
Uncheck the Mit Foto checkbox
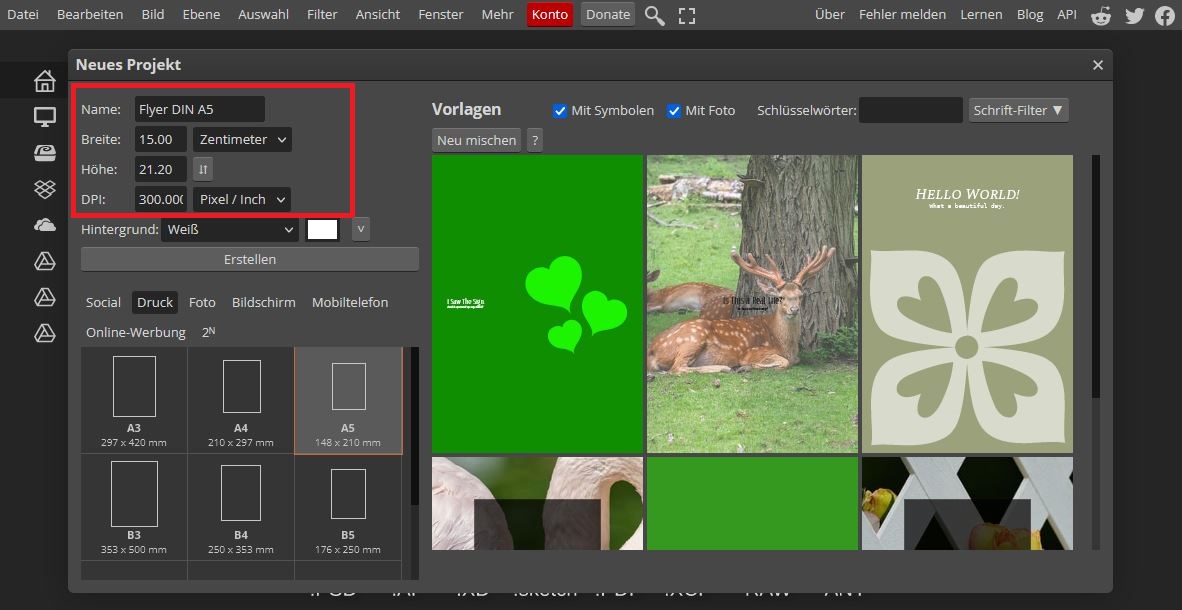click(674, 110)
